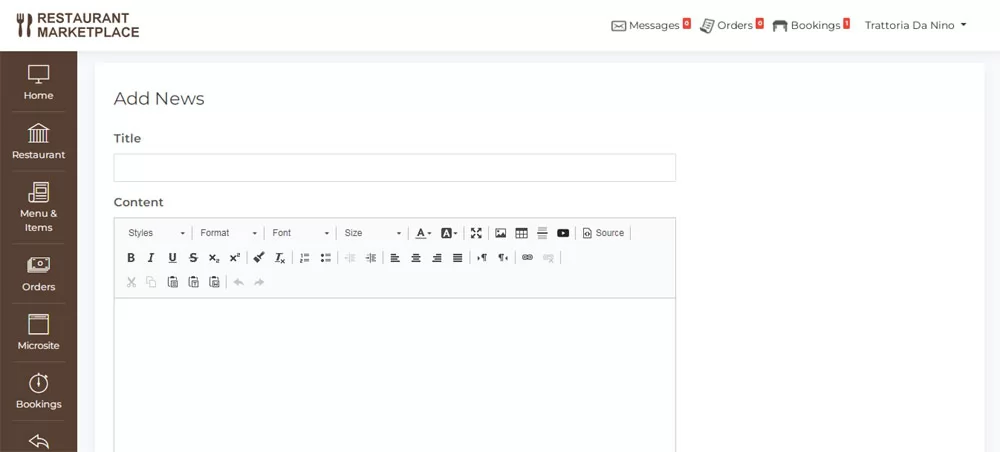Click the Restaurant Marketplace logo
The width and height of the screenshot is (1000, 452).
(x=78, y=25)
